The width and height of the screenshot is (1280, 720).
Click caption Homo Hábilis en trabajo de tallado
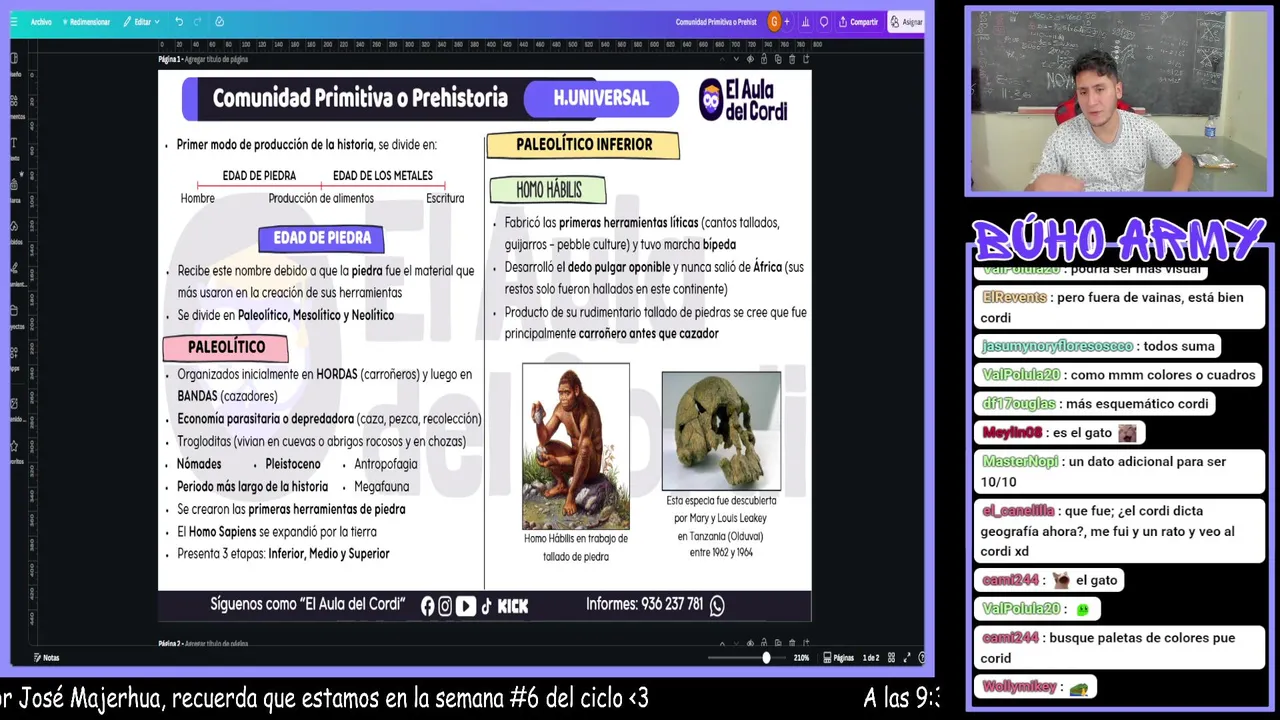[x=576, y=547]
